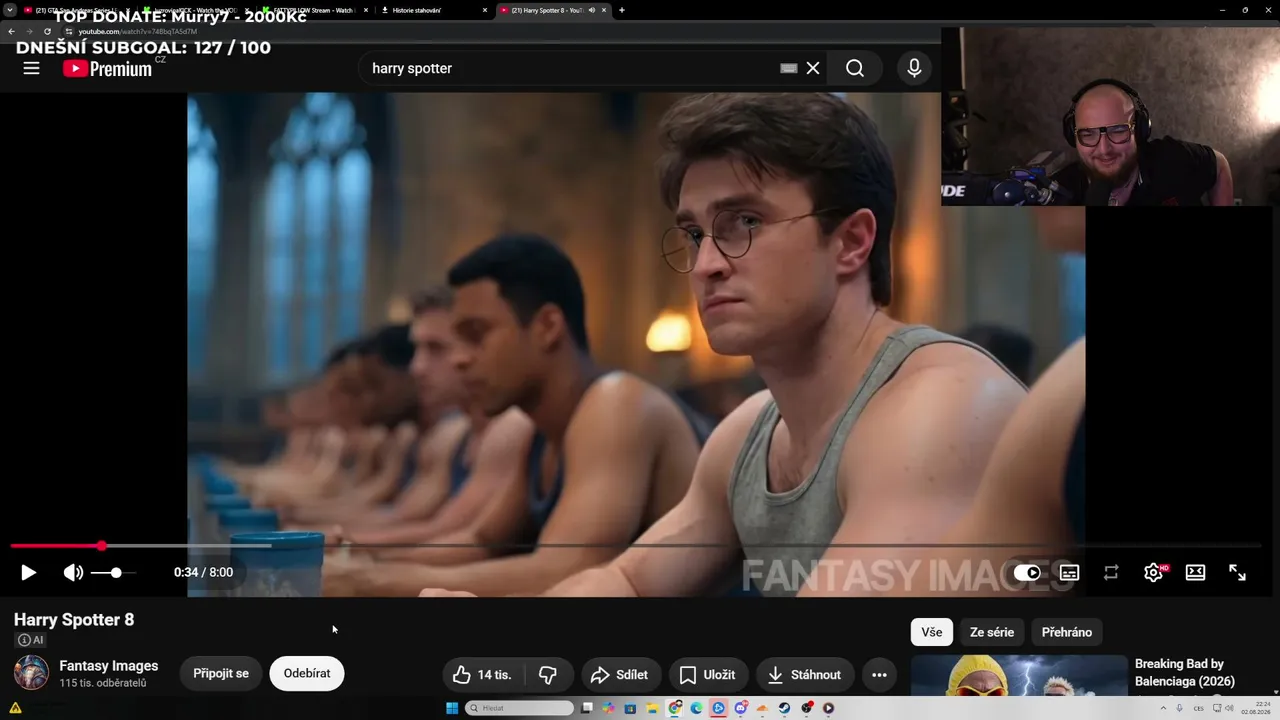Viewport: 1280px width, 720px height.
Task: Open the Windows Start menu
Action: 452,708
